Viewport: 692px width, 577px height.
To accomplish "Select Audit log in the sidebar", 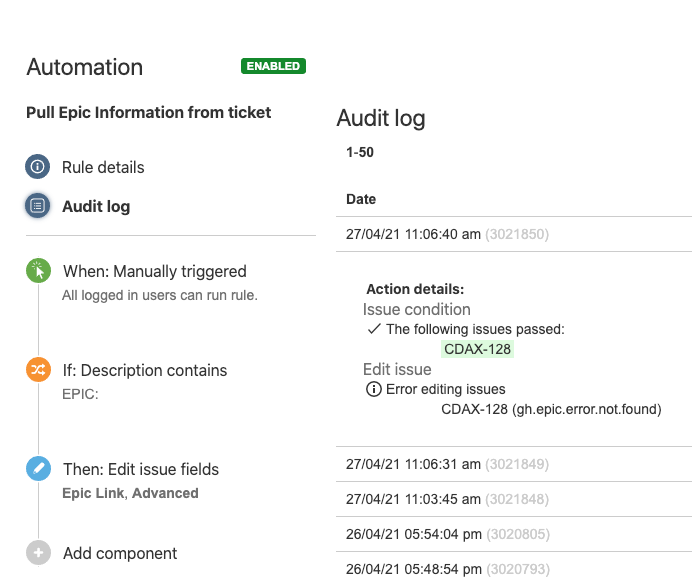I will pyautogui.click(x=96, y=207).
